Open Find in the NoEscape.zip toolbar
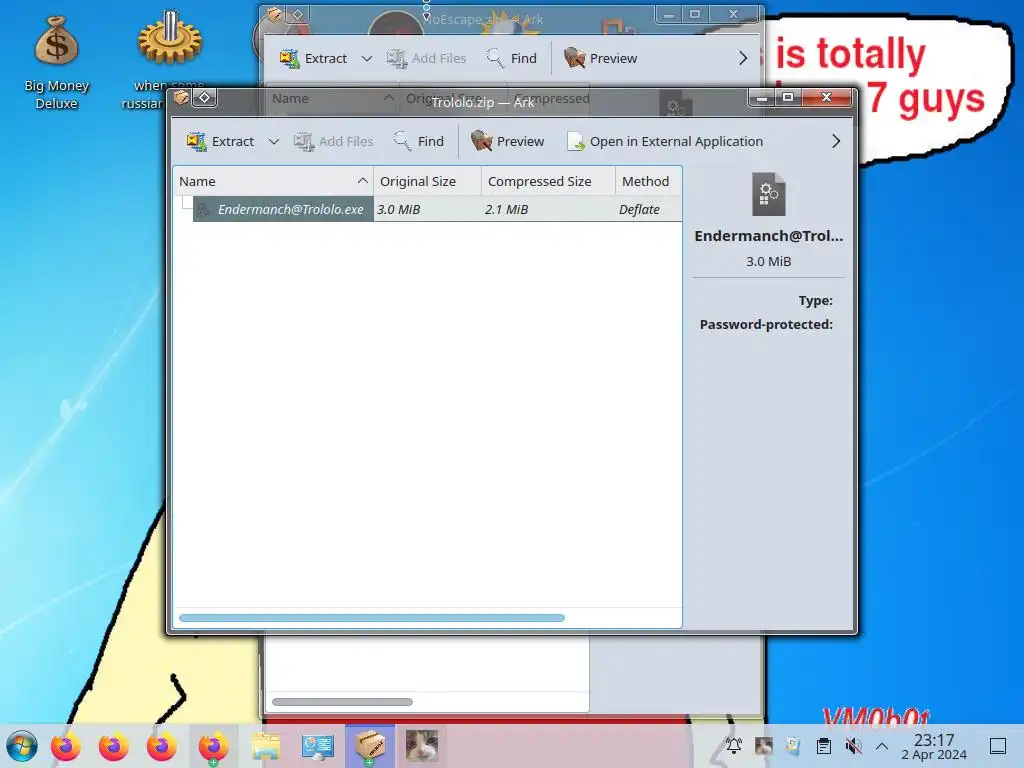Viewport: 1024px width, 768px height. pos(511,58)
